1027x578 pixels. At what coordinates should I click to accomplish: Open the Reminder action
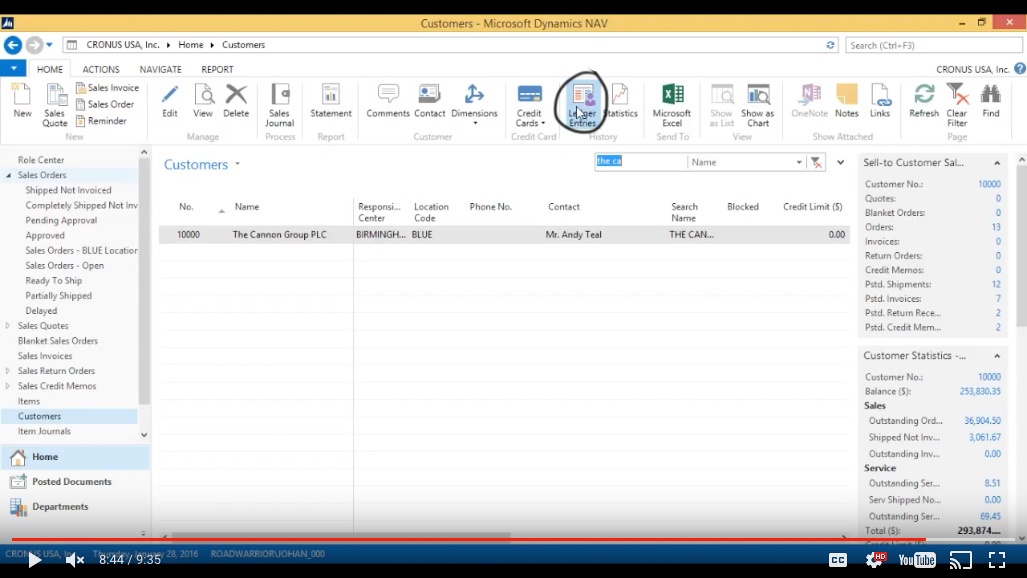(101, 121)
